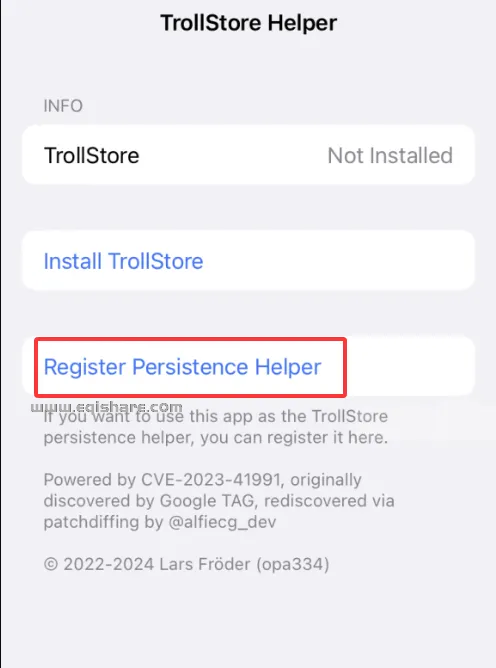This screenshot has height=668, width=496.
Task: Click the 2022-2024 year range
Action: (x=109, y=564)
